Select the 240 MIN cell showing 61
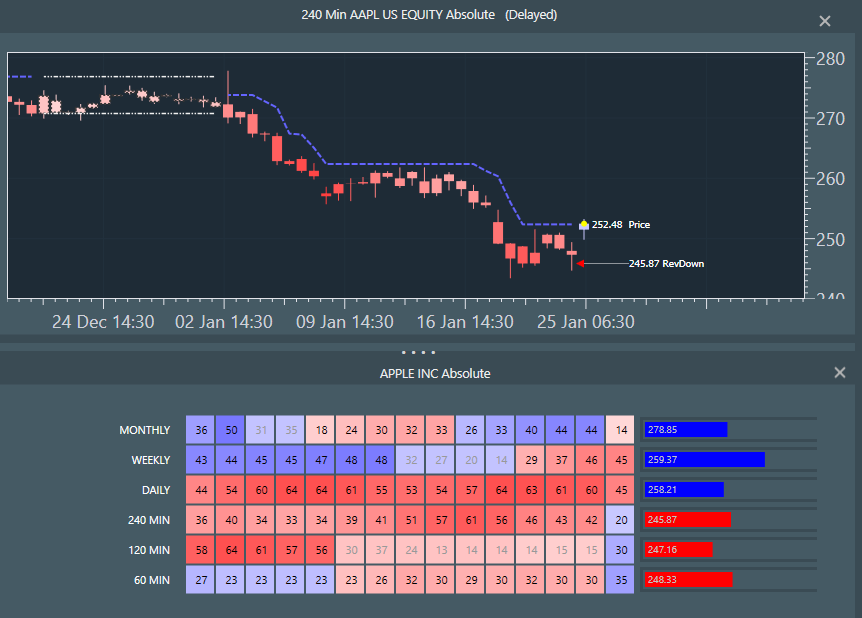 pos(471,520)
